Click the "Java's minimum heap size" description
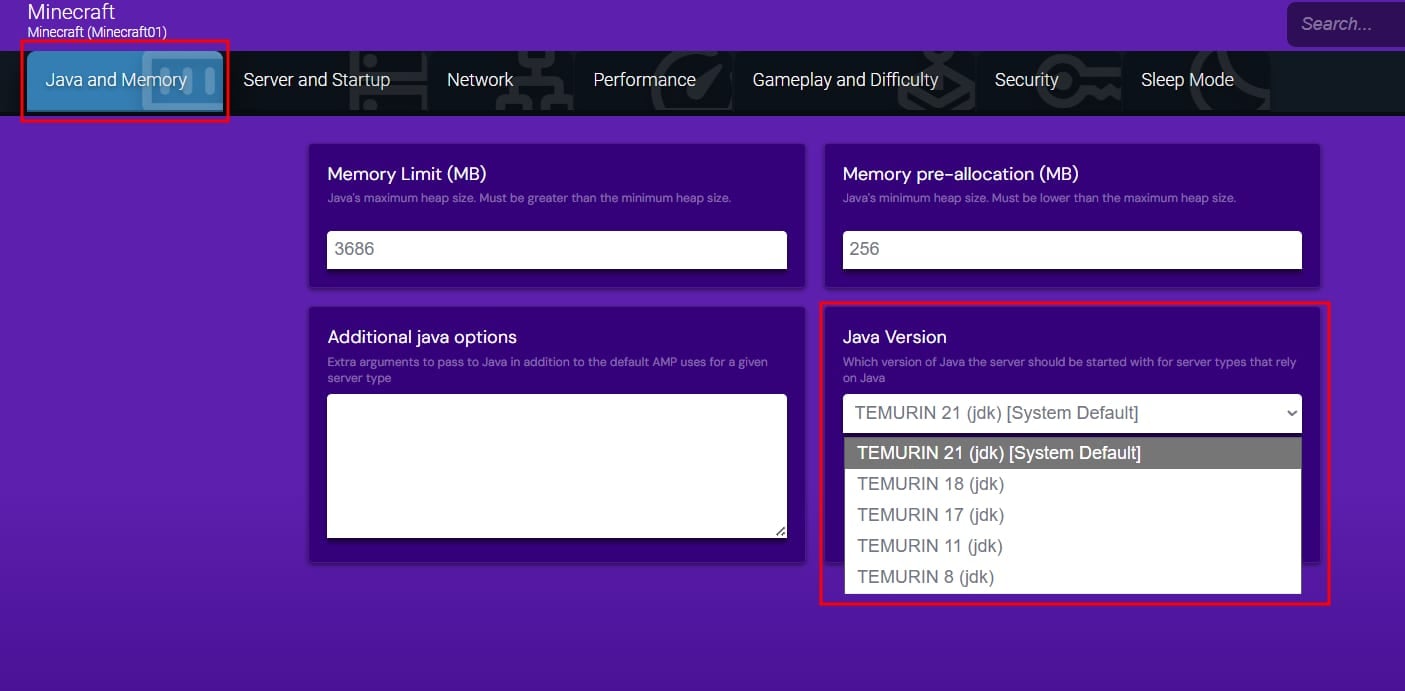Image resolution: width=1405 pixels, height=691 pixels. 1039,198
